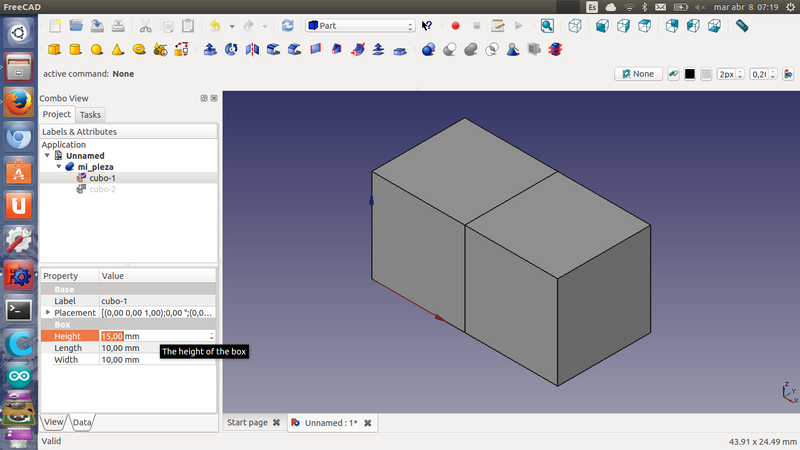The width and height of the screenshot is (800, 450).
Task: Click the Length value field
Action: coord(155,348)
